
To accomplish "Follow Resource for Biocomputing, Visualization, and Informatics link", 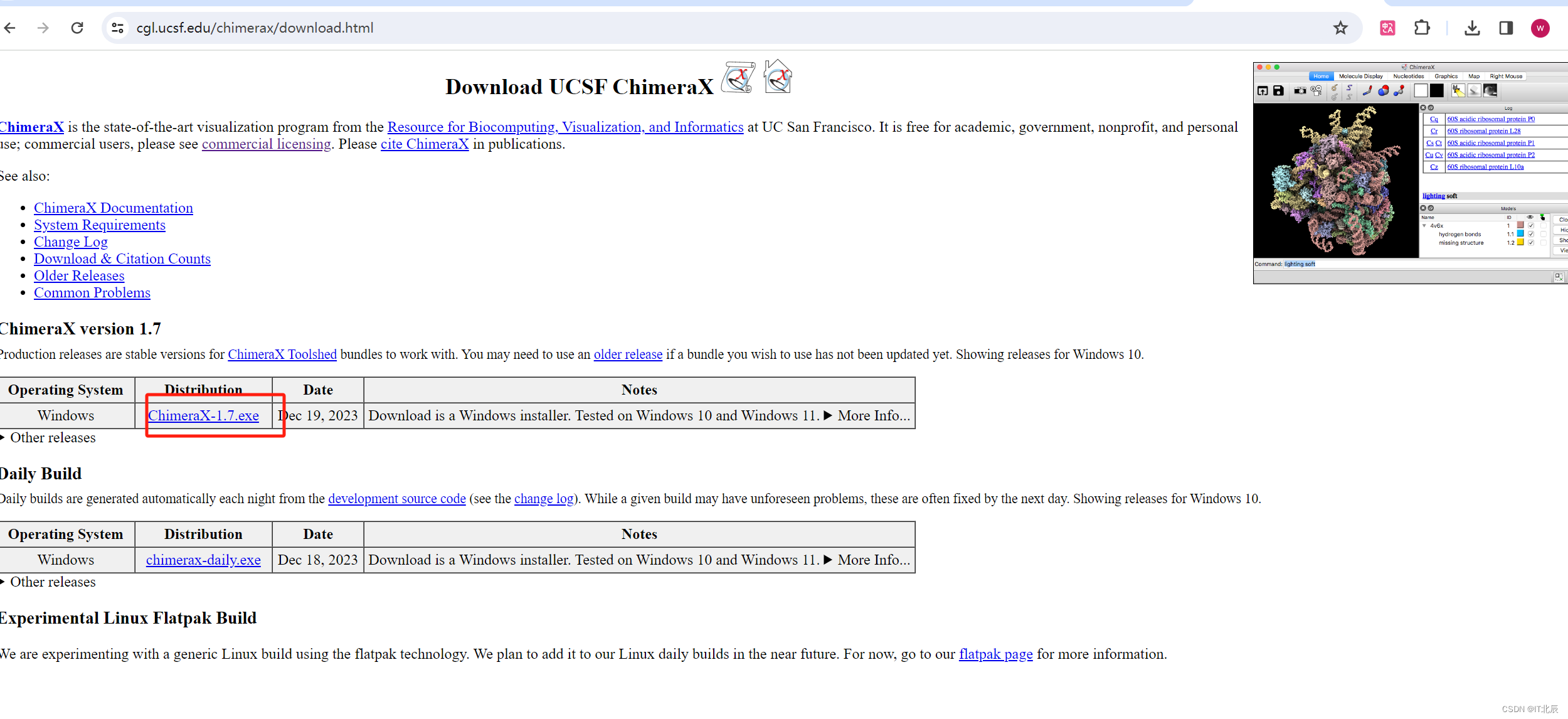I will tap(565, 127).
